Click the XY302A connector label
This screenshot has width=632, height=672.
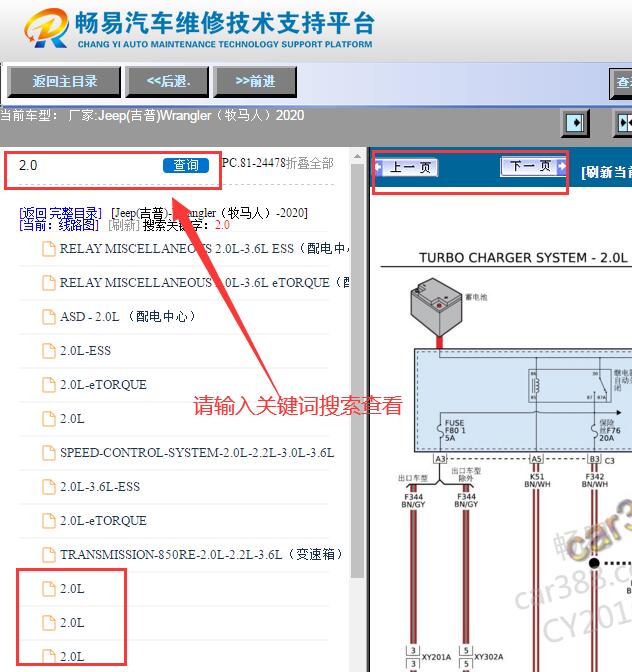coord(488,657)
